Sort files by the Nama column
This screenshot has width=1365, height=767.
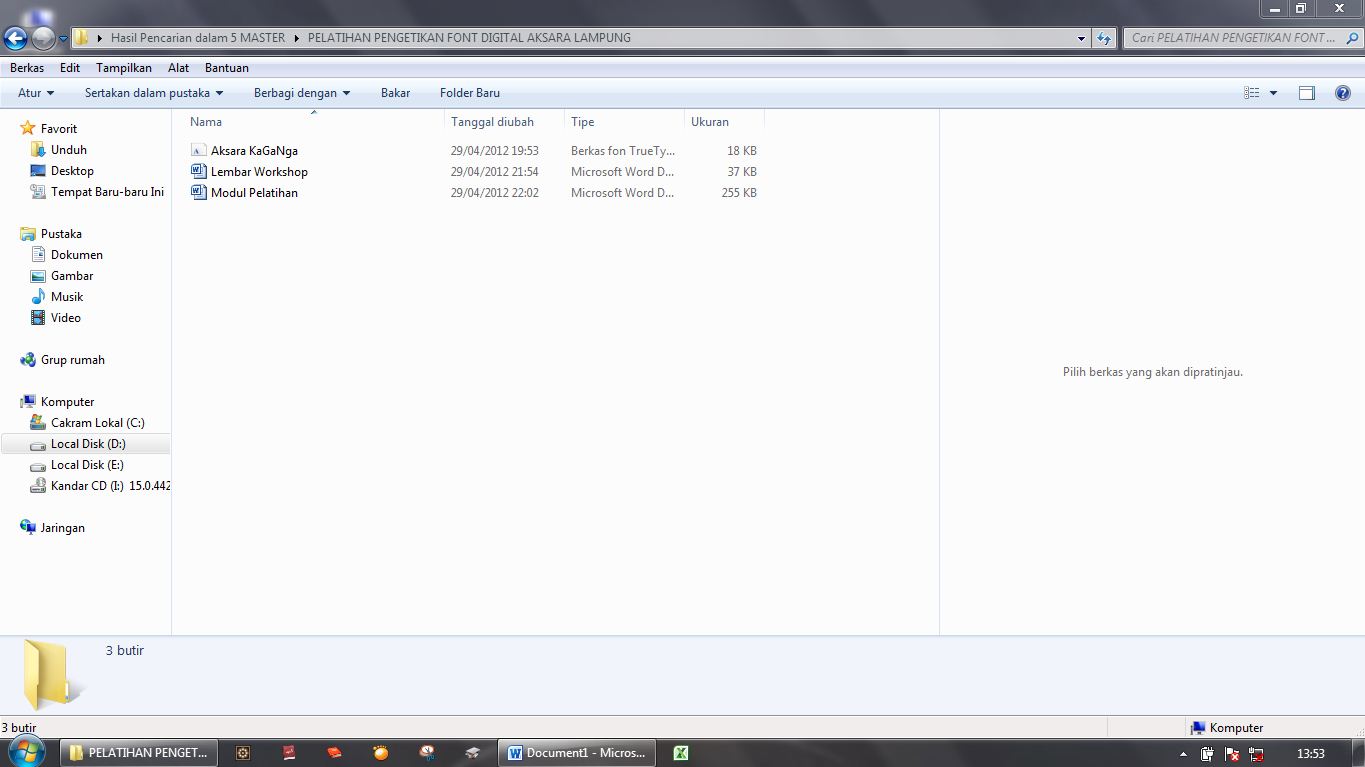[x=205, y=121]
